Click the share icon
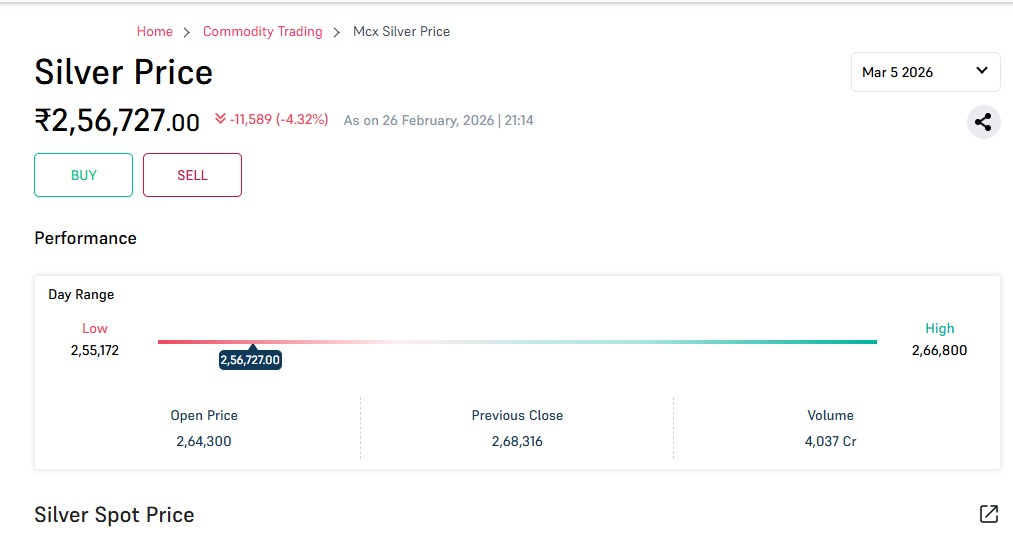This screenshot has height=549, width=1013. pyautogui.click(x=983, y=122)
